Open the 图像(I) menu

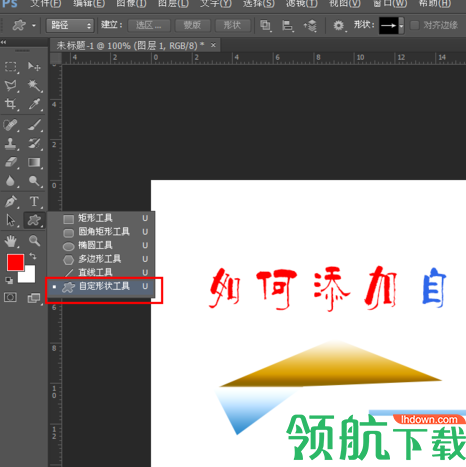(131, 3)
